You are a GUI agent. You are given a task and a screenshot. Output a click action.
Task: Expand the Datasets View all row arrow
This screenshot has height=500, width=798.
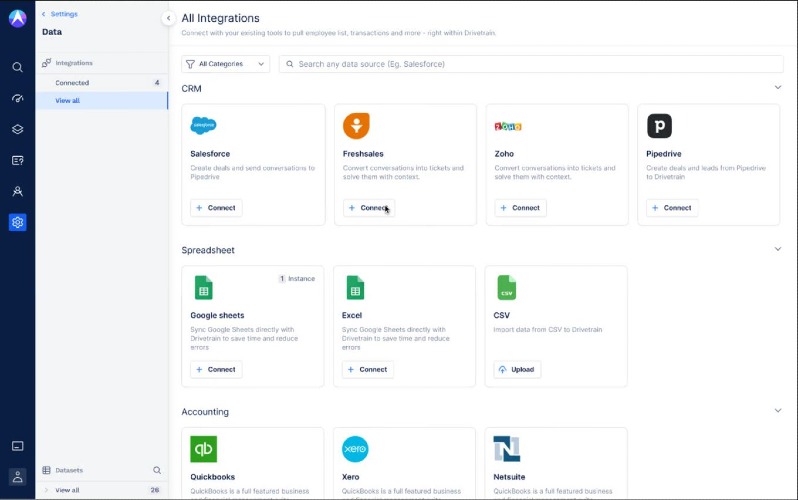pos(46,490)
